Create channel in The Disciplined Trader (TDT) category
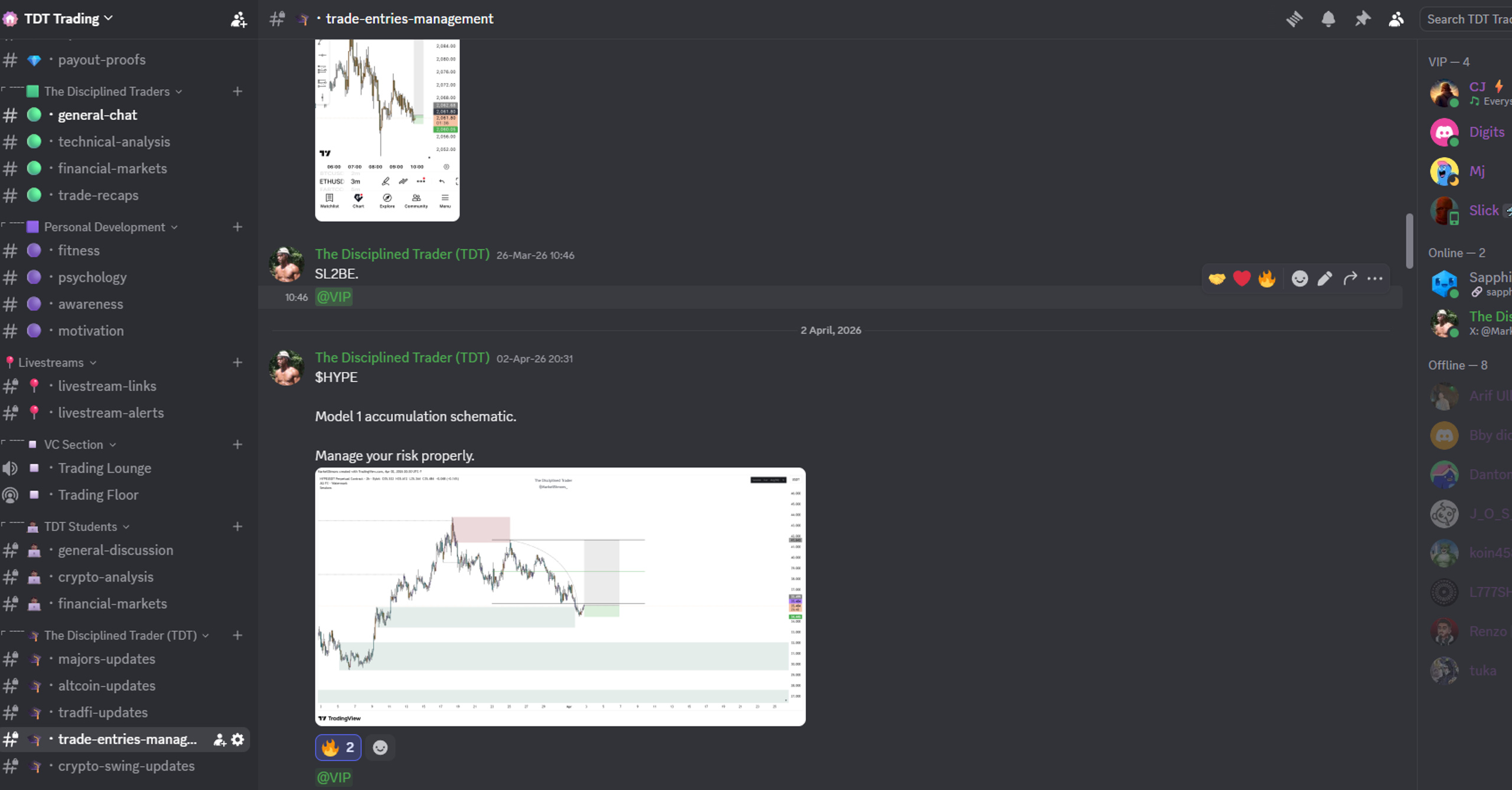Image resolution: width=1512 pixels, height=790 pixels. point(237,636)
